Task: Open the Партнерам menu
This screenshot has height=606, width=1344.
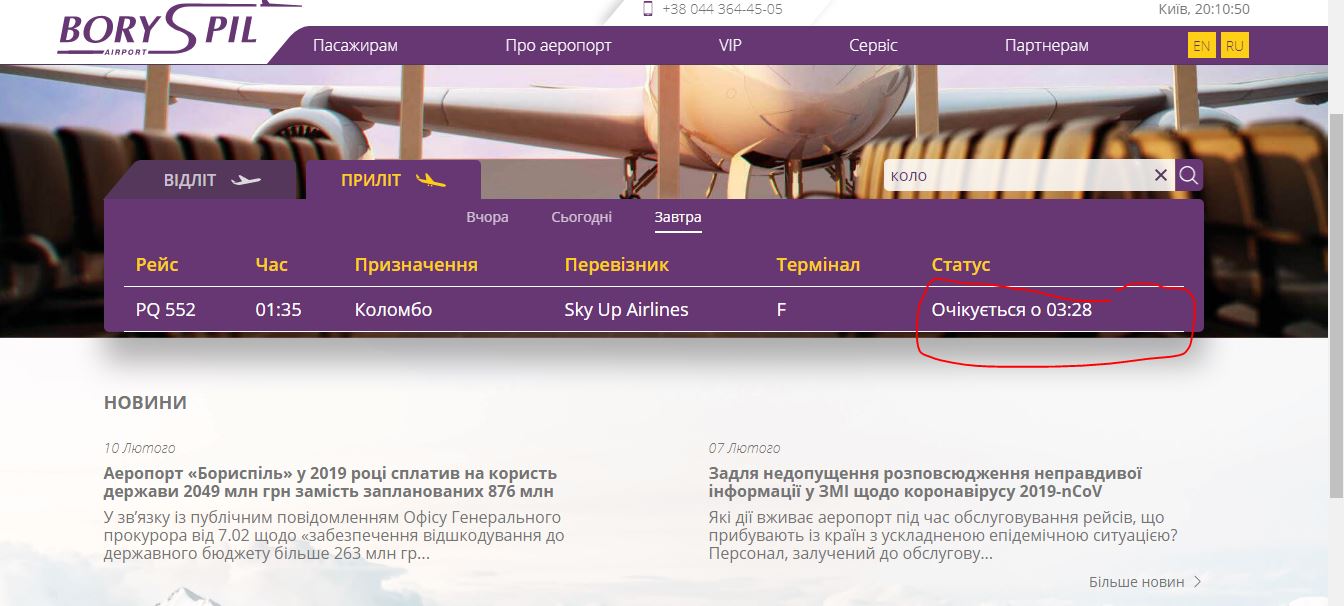Action: click(x=1046, y=46)
